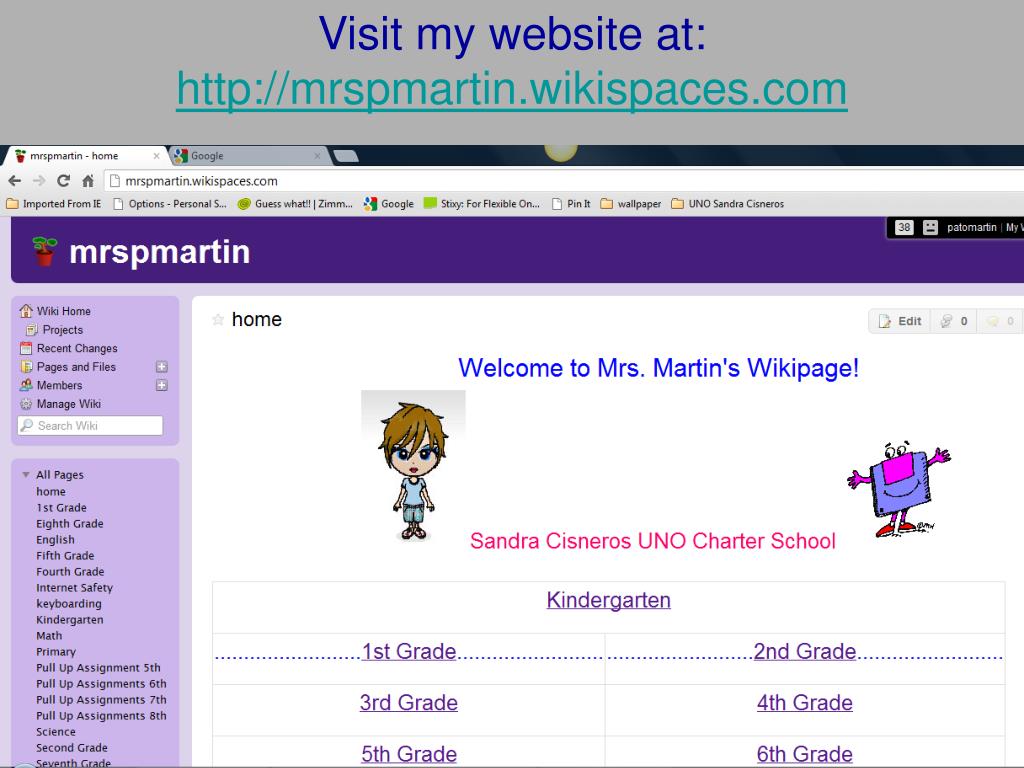This screenshot has width=1024, height=768.
Task: Open the Kindergarten link in the table
Action: pyautogui.click(x=609, y=600)
